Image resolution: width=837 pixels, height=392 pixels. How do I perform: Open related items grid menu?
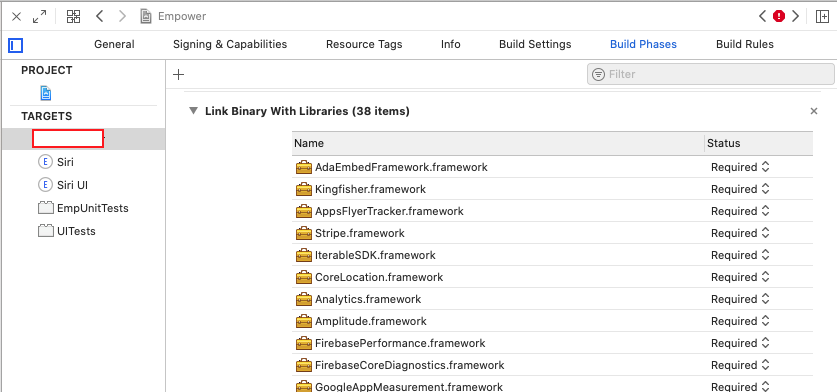(74, 17)
